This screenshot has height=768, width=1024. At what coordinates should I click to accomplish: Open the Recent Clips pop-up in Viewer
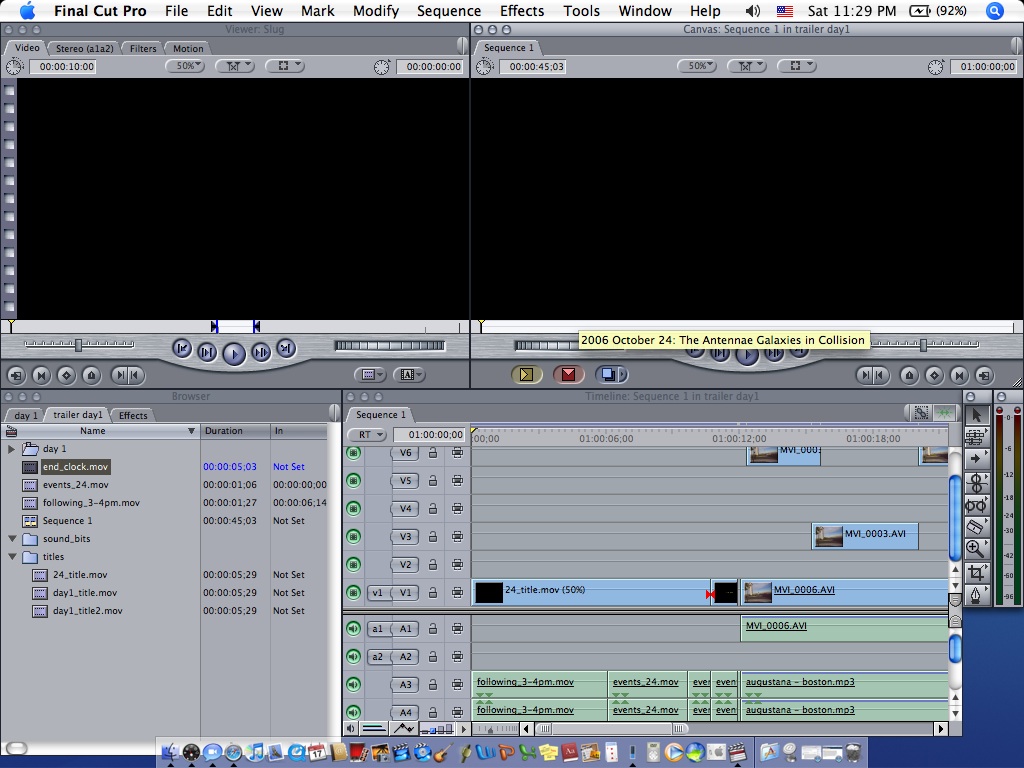(370, 374)
